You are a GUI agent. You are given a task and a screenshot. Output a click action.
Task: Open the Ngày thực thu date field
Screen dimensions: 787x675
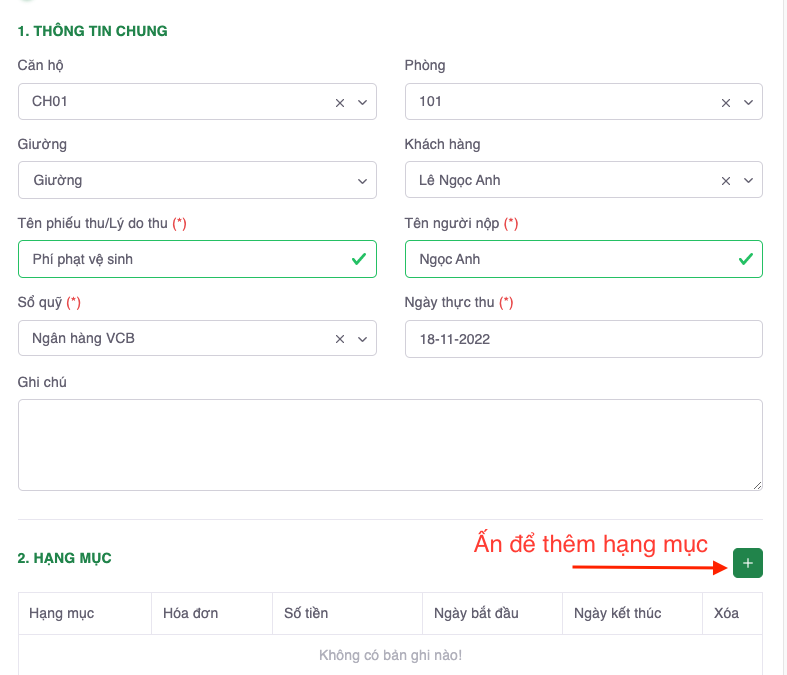point(583,339)
